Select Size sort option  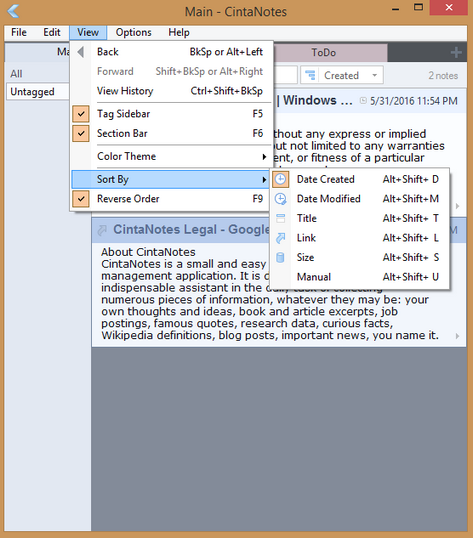[359, 257]
